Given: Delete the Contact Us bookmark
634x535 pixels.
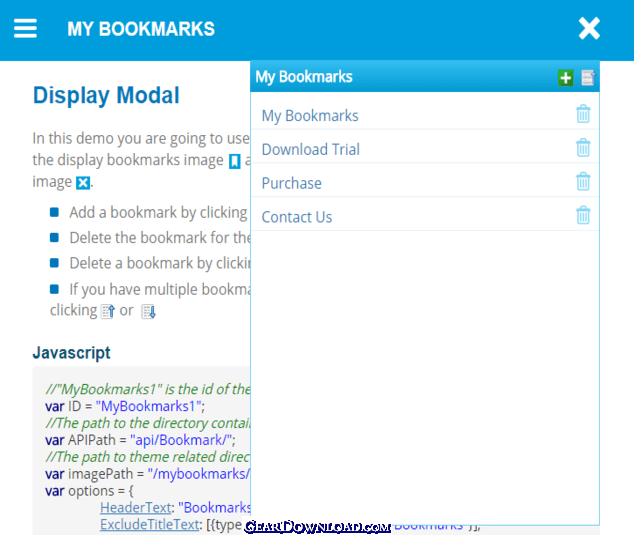Looking at the screenshot, I should point(583,216).
